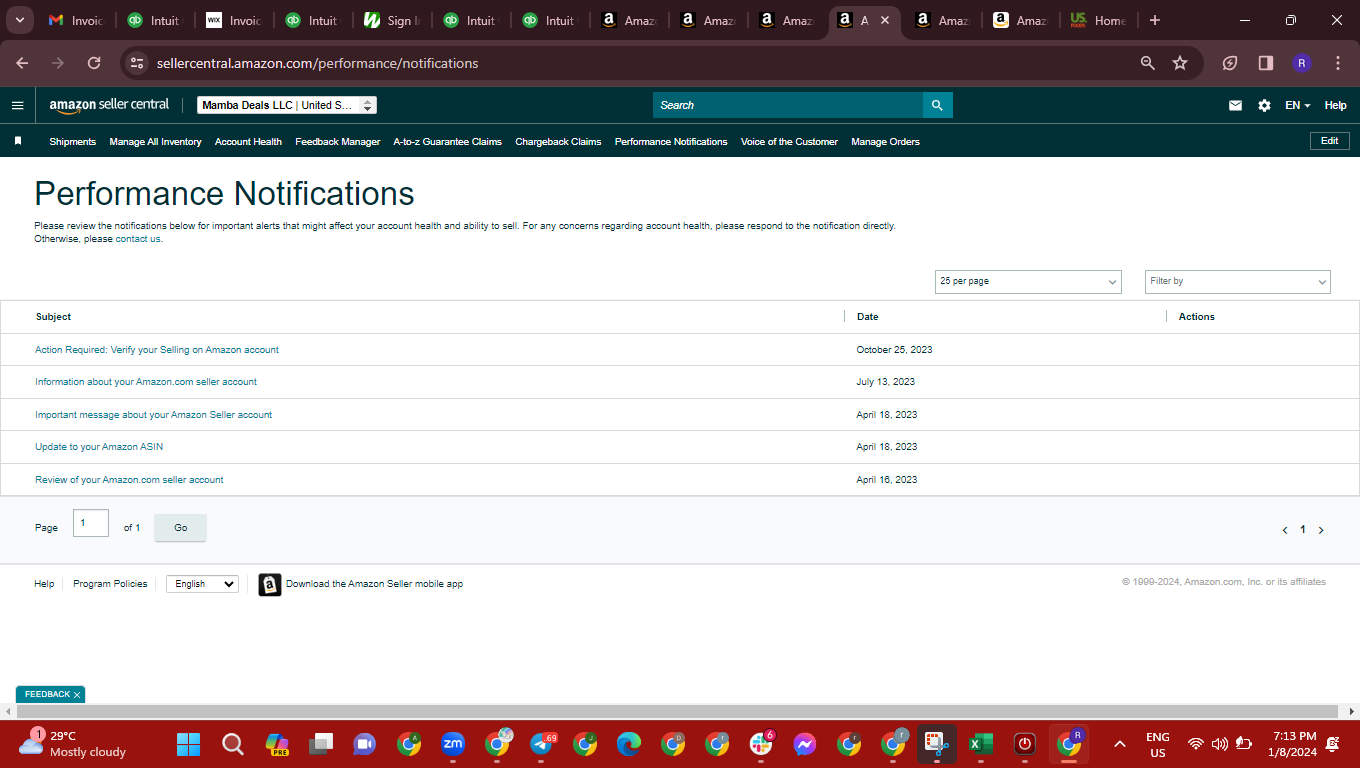Open 'Review of your Amazon.com seller account' notification
The image size is (1360, 768).
click(129, 480)
